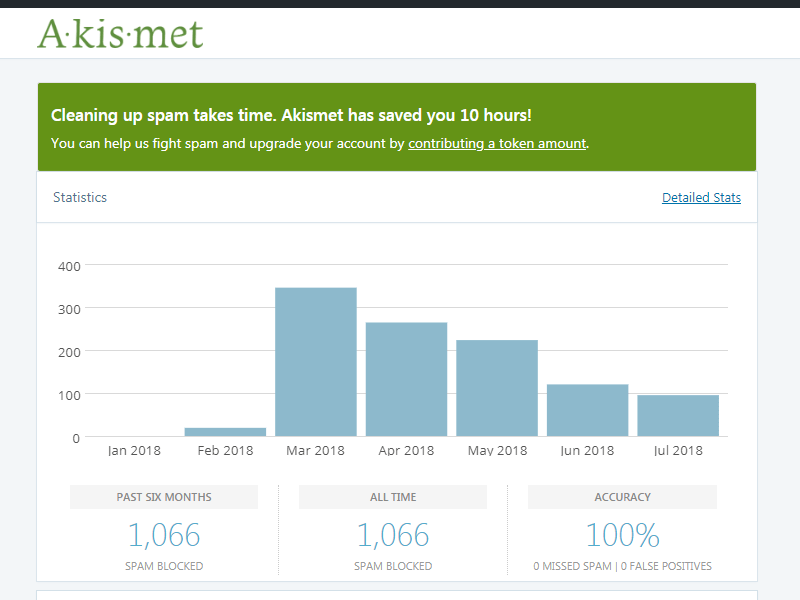Click the Jun 2018 bar on the graph
800x600 pixels.
(x=587, y=410)
